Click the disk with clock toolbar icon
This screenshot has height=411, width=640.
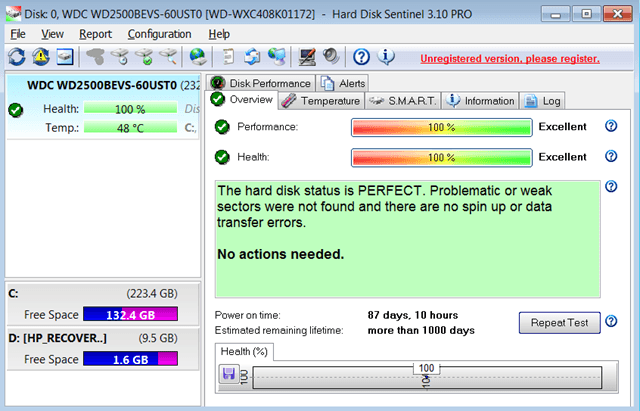pyautogui.click(x=120, y=57)
